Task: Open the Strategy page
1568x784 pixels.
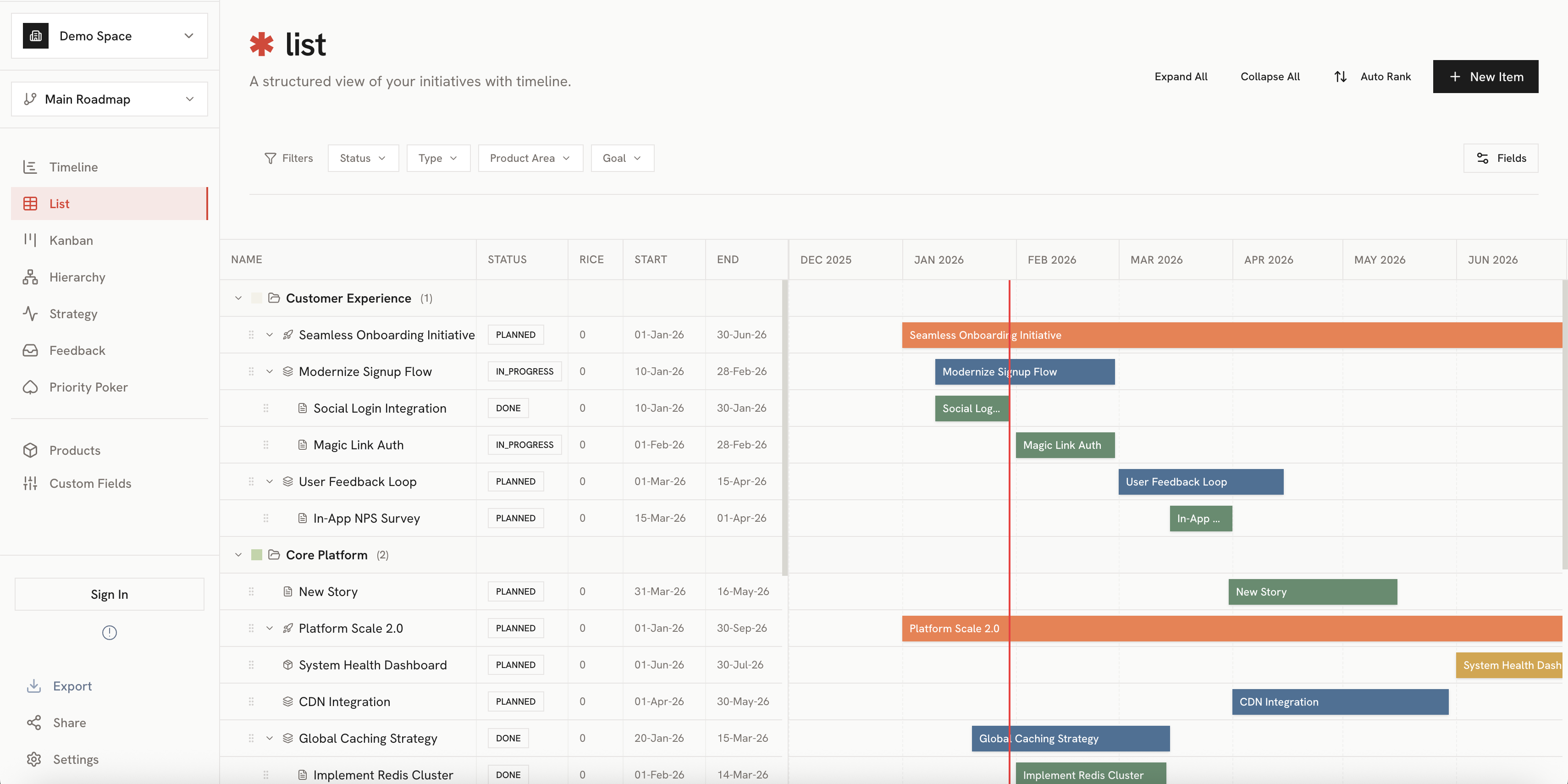Action: click(x=73, y=314)
